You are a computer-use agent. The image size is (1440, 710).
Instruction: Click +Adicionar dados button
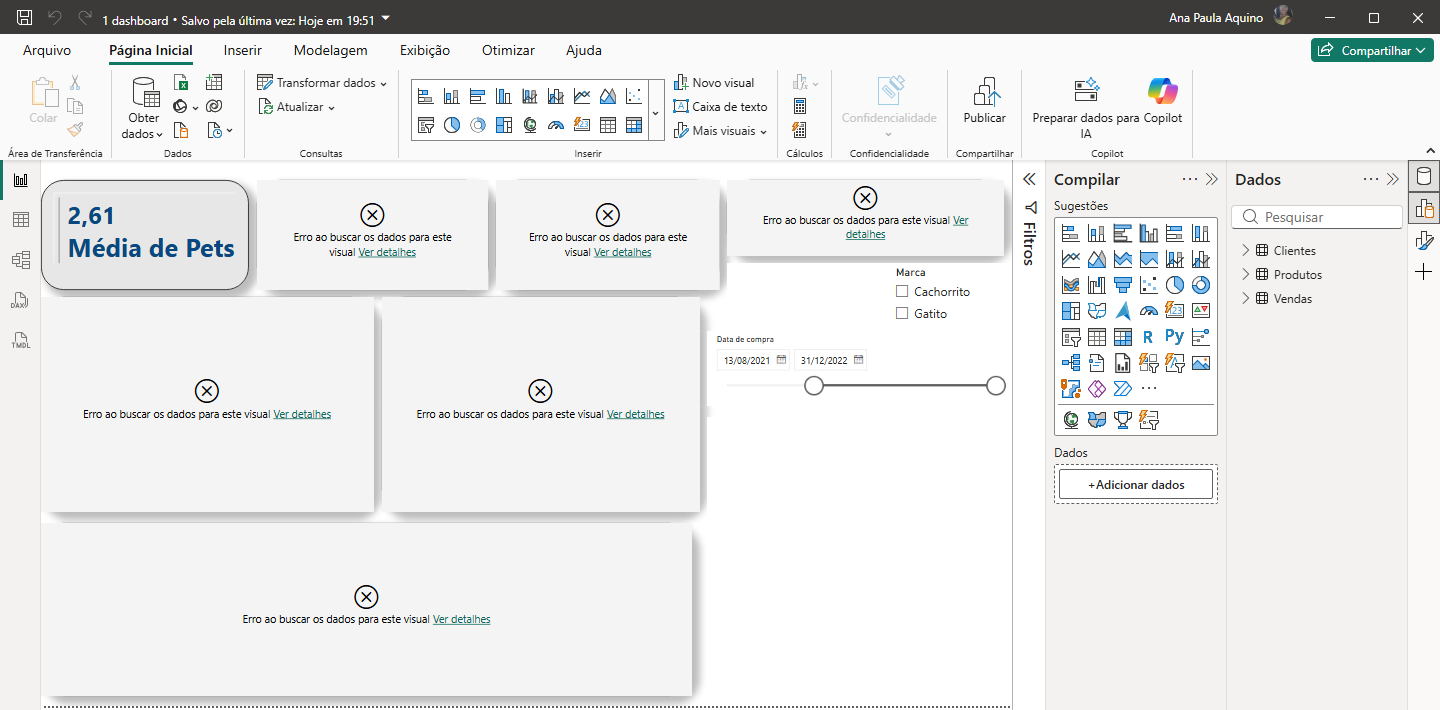pos(1136,485)
